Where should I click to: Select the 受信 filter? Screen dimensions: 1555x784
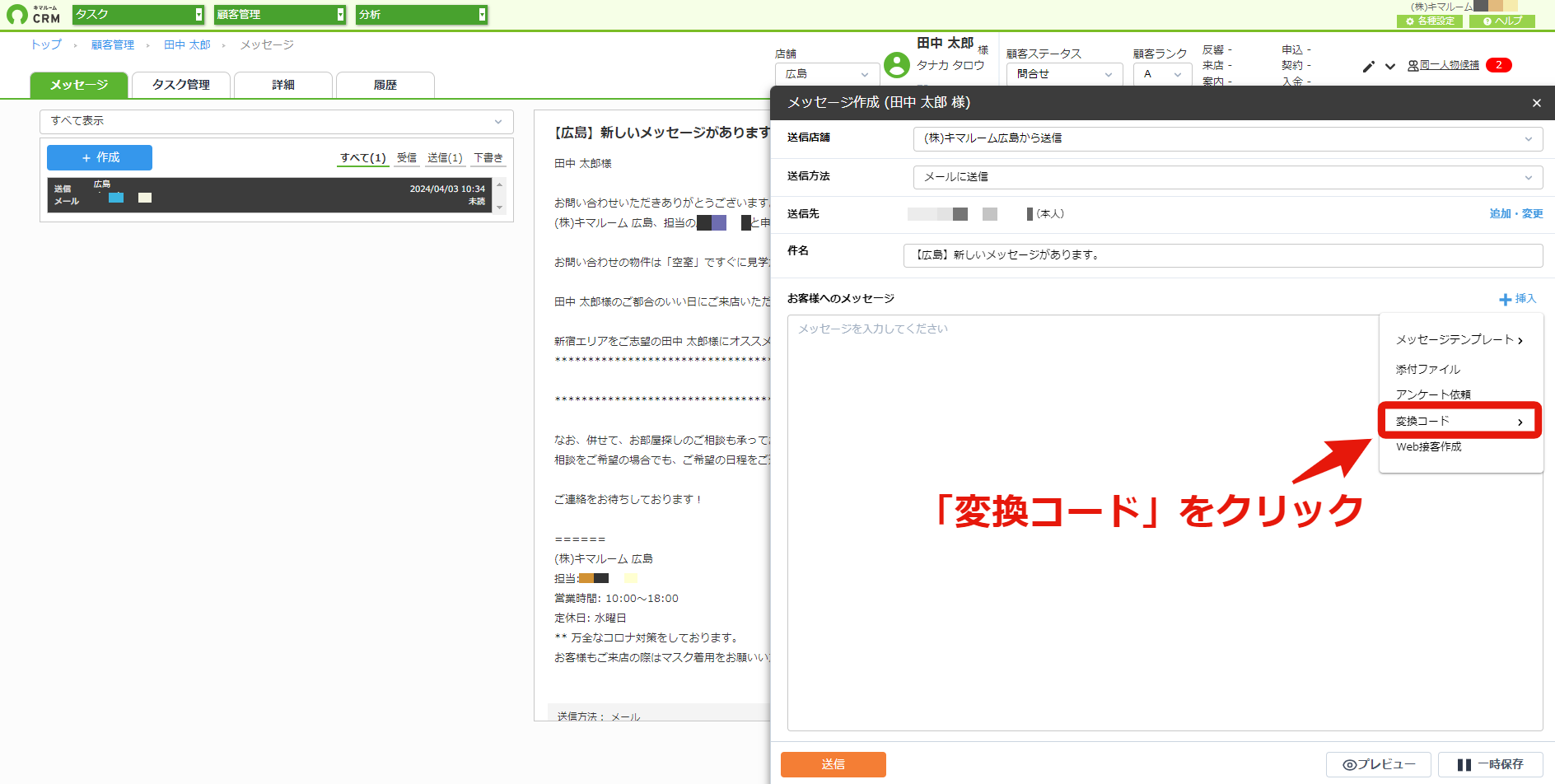click(407, 158)
